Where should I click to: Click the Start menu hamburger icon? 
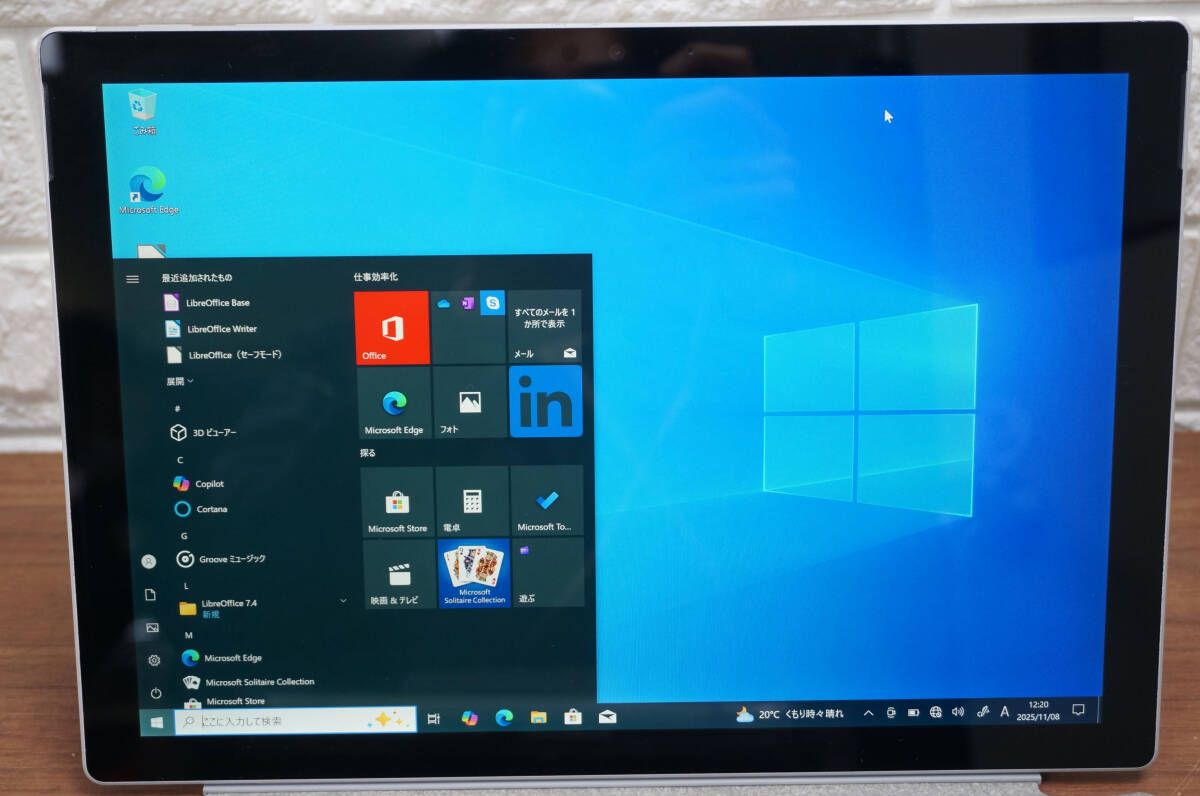pyautogui.click(x=132, y=279)
